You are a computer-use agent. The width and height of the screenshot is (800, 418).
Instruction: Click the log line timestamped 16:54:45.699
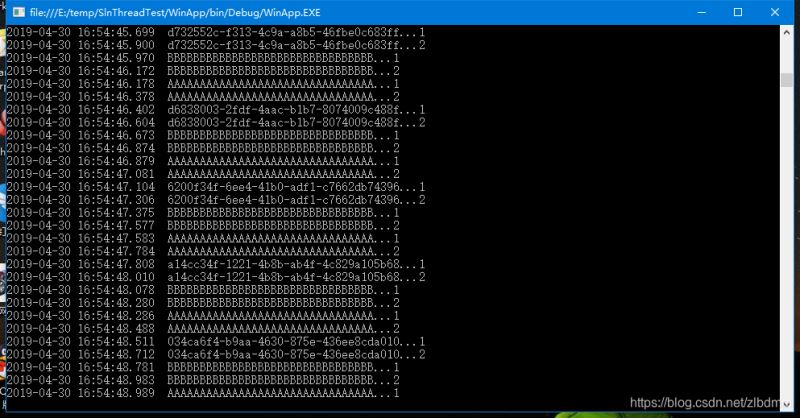[x=215, y=32]
